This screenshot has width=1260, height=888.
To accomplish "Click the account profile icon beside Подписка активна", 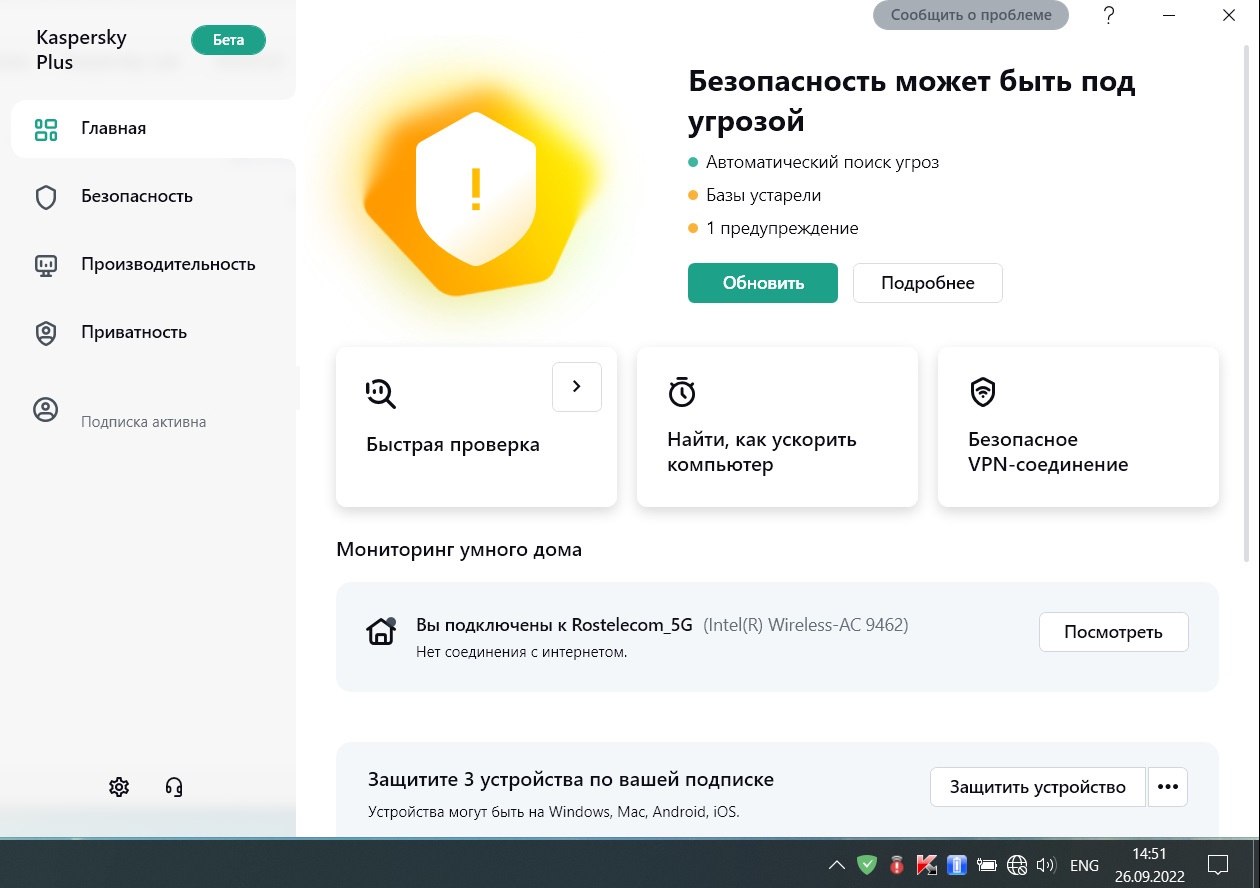I will click(x=46, y=410).
